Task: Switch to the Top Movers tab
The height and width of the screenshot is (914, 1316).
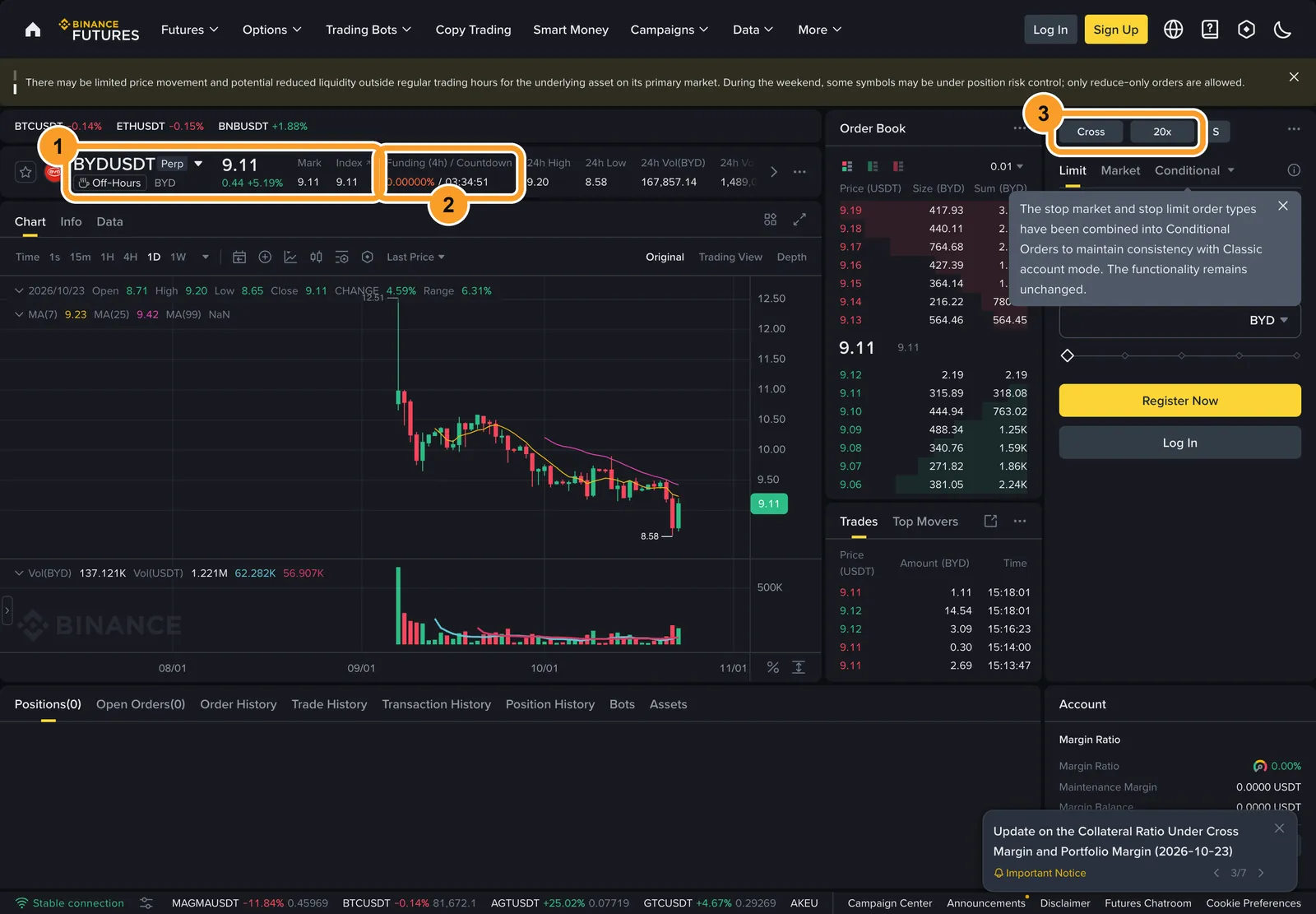Action: (x=925, y=522)
